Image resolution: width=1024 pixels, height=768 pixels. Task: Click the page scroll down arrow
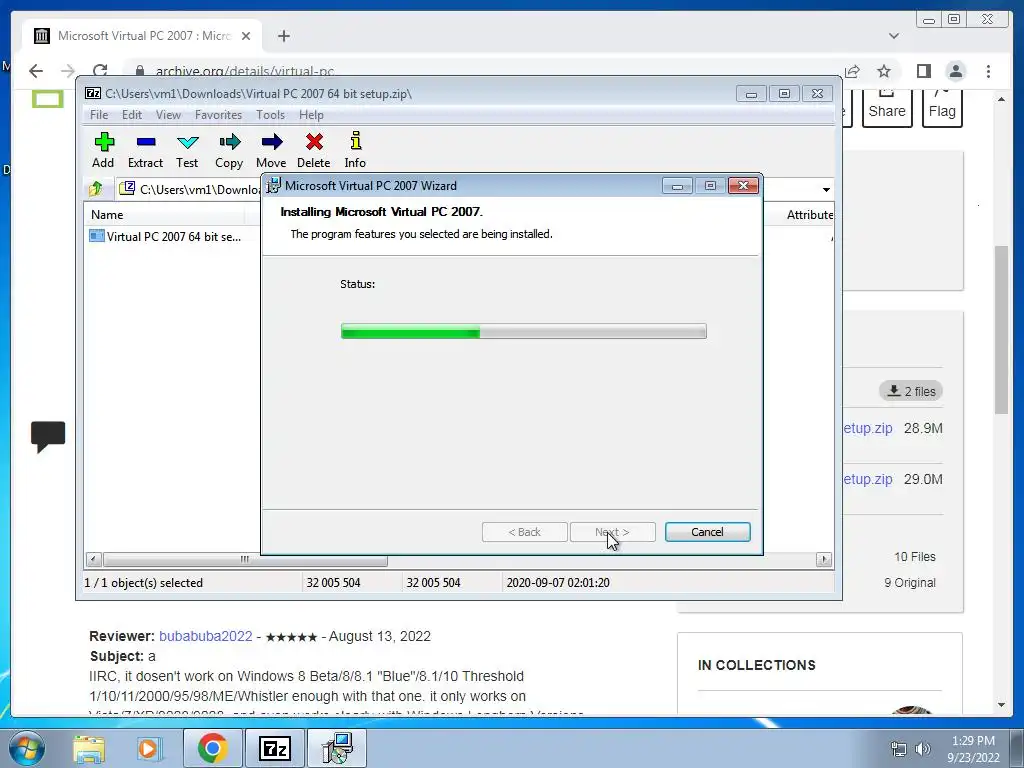[1001, 705]
